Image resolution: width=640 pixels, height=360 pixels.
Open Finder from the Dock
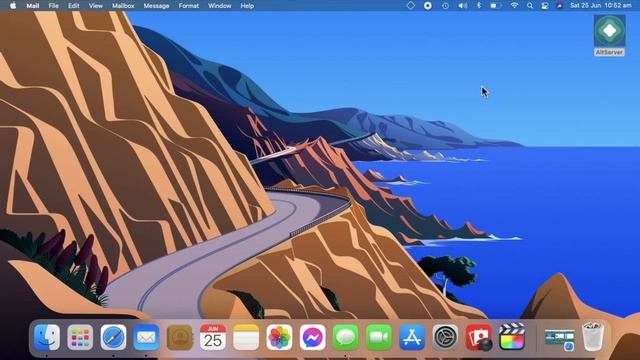click(47, 337)
